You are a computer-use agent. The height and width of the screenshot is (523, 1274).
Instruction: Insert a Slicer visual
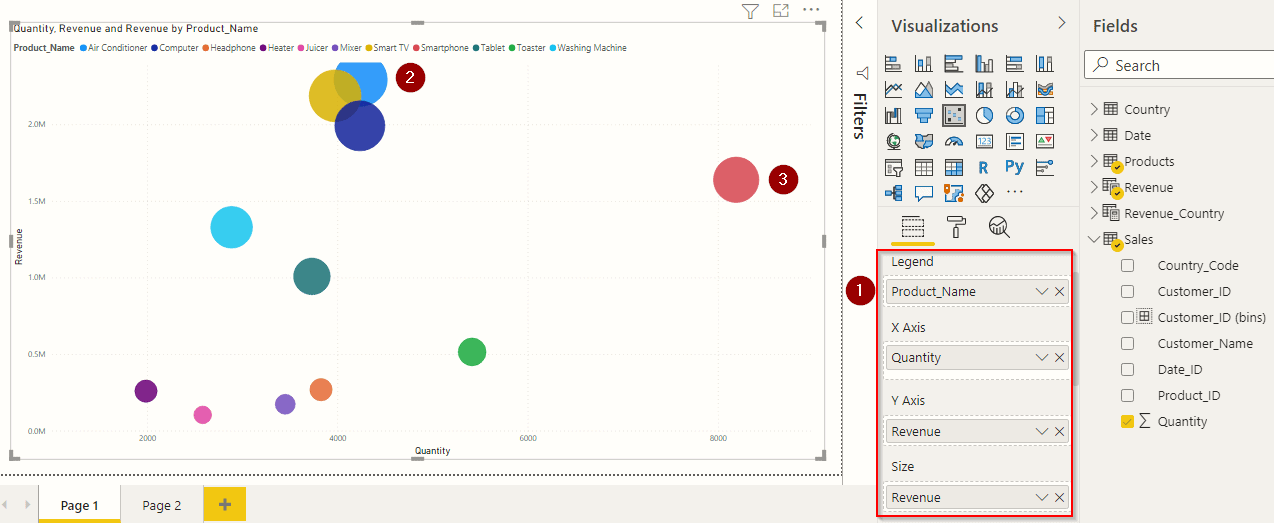[x=894, y=167]
